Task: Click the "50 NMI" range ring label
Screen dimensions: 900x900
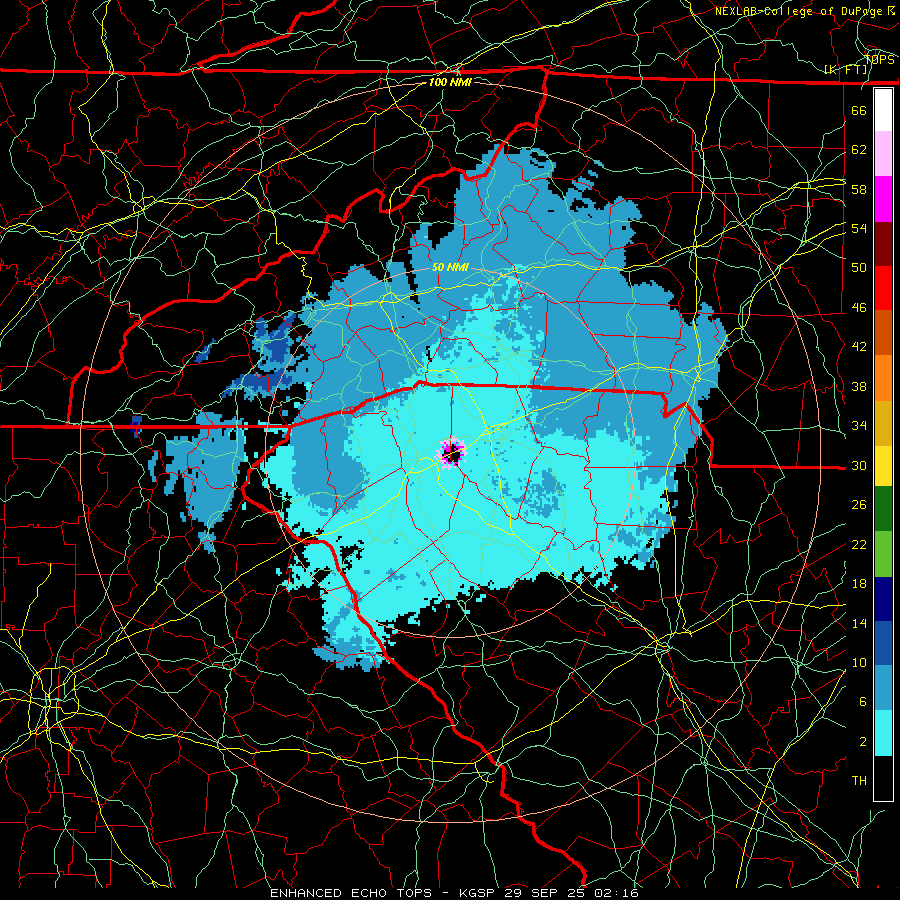Action: tap(451, 267)
